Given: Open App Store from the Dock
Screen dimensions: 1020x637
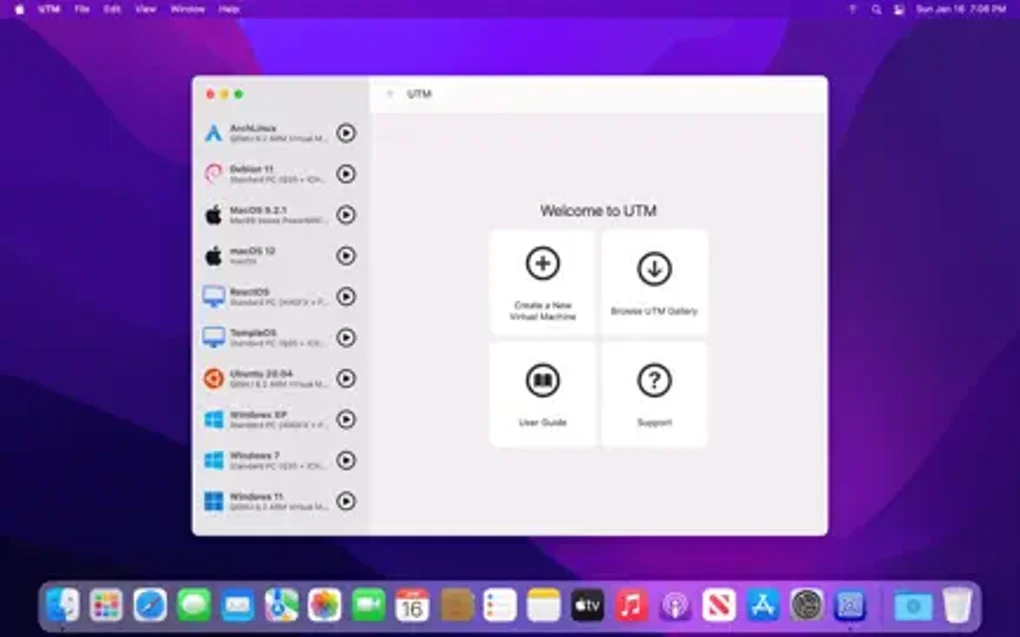Looking at the screenshot, I should click(x=762, y=606).
